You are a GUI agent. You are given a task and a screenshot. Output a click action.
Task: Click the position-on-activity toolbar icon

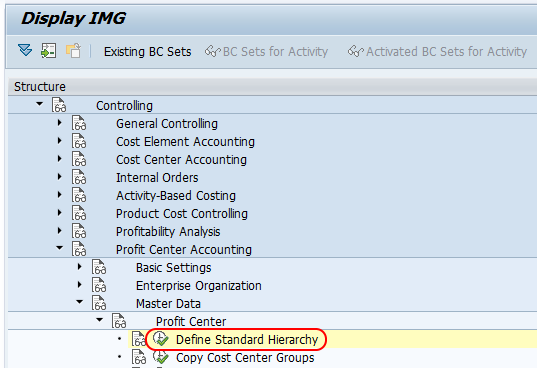point(48,51)
